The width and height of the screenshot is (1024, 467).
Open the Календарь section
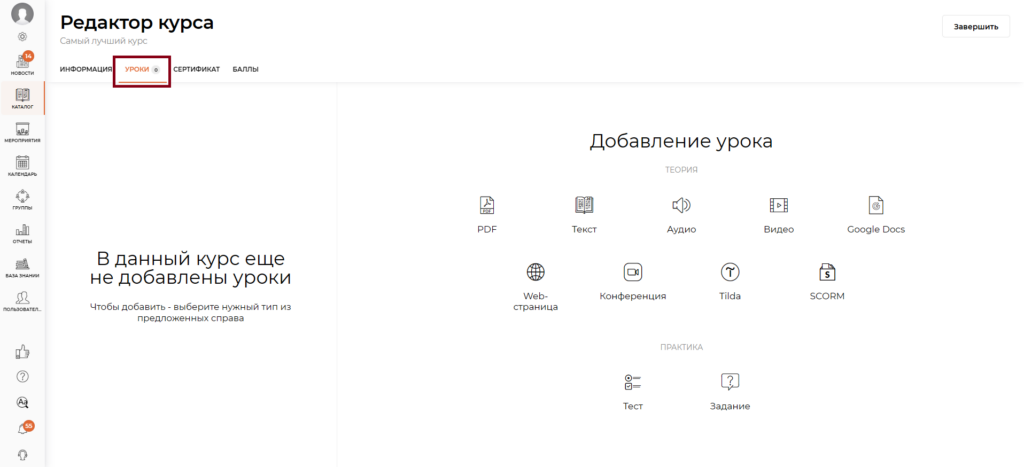pyautogui.click(x=22, y=165)
